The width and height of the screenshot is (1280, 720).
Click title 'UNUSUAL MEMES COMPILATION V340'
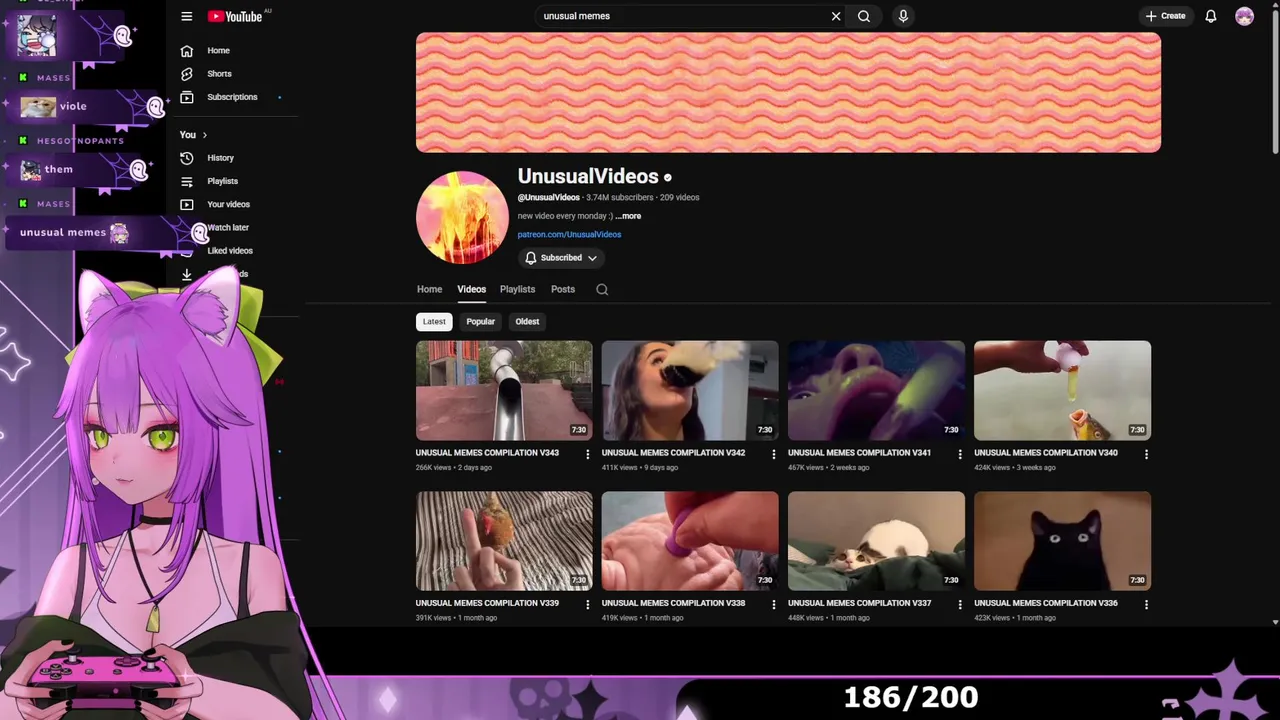click(1045, 453)
